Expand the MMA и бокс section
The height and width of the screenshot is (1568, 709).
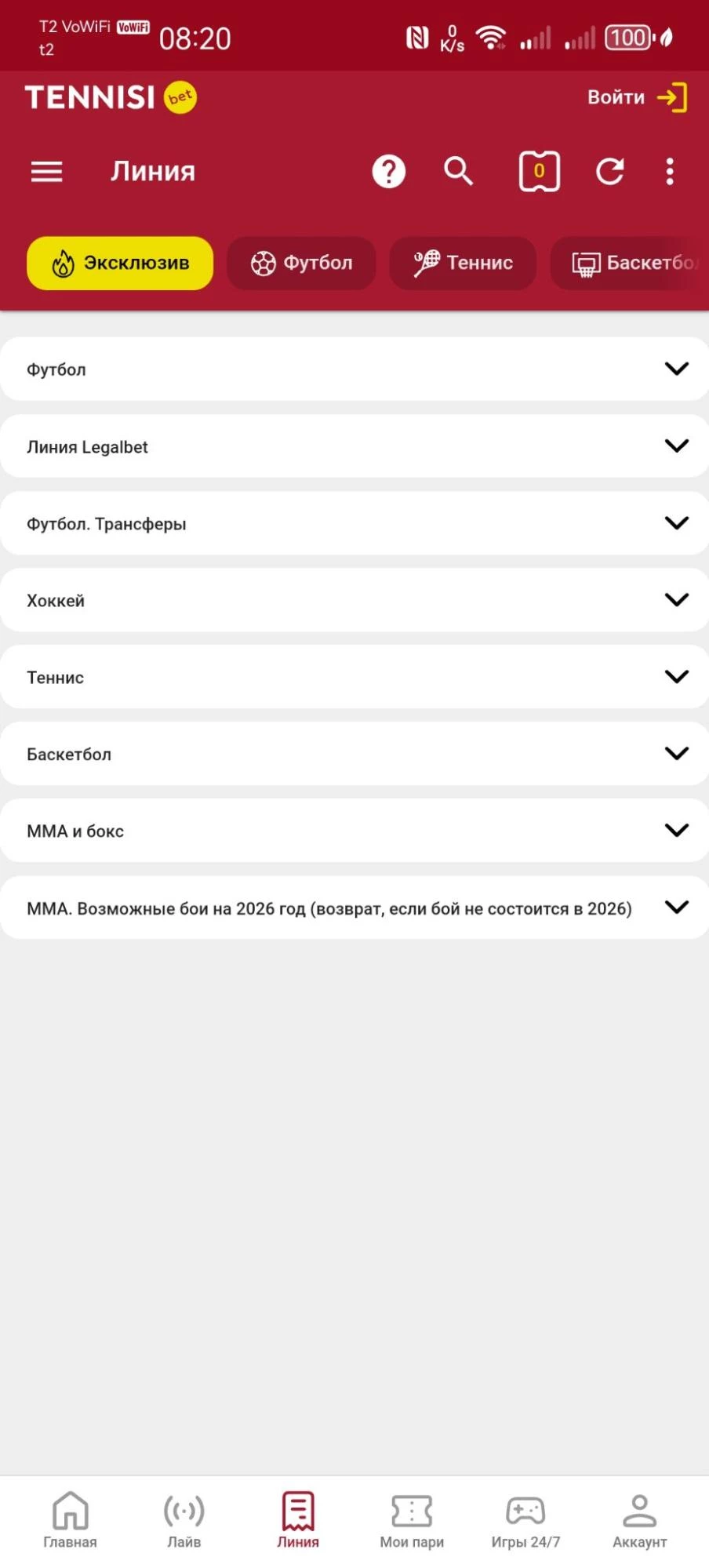pos(354,831)
